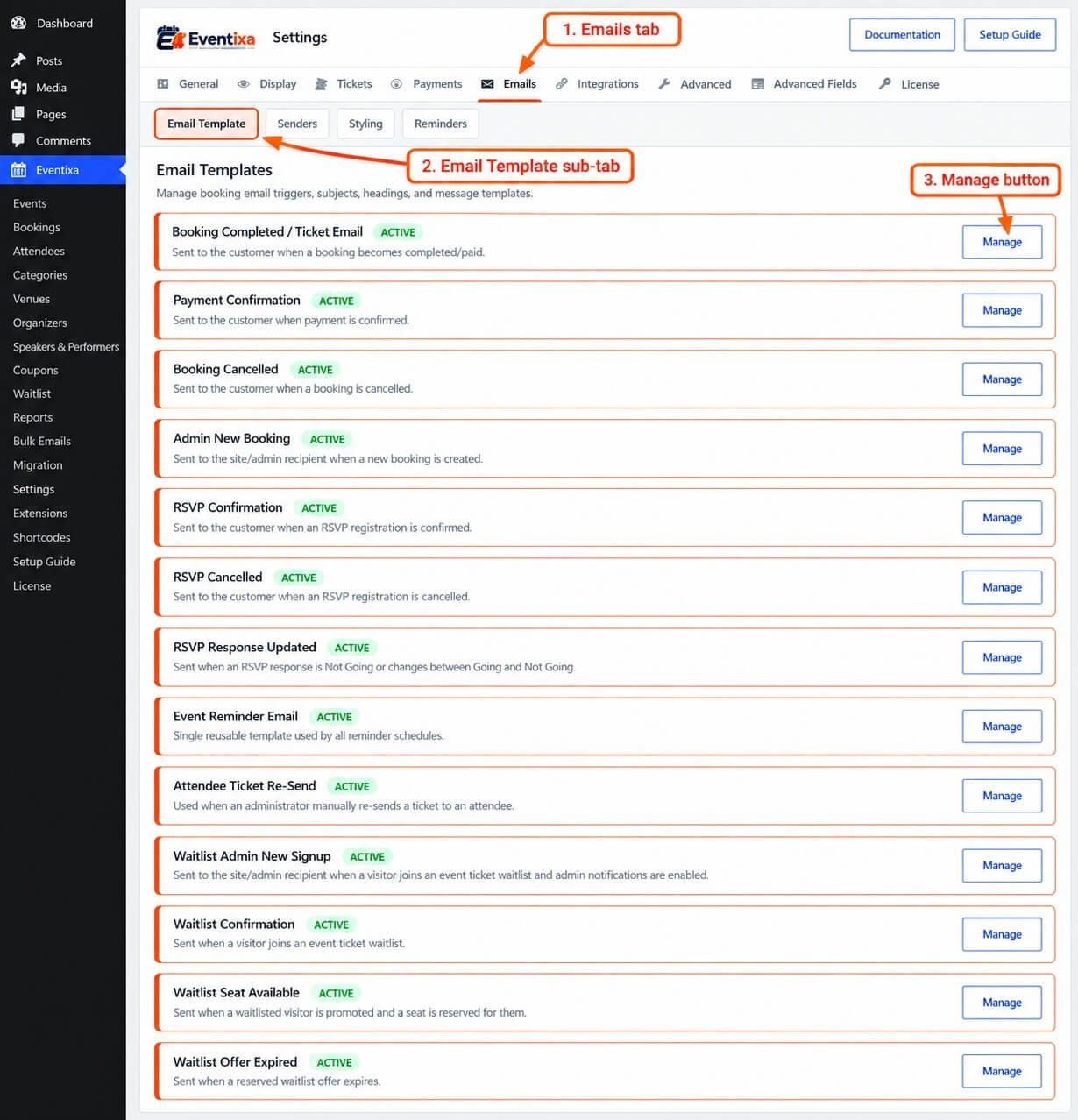Open the Documentation button

click(x=902, y=35)
